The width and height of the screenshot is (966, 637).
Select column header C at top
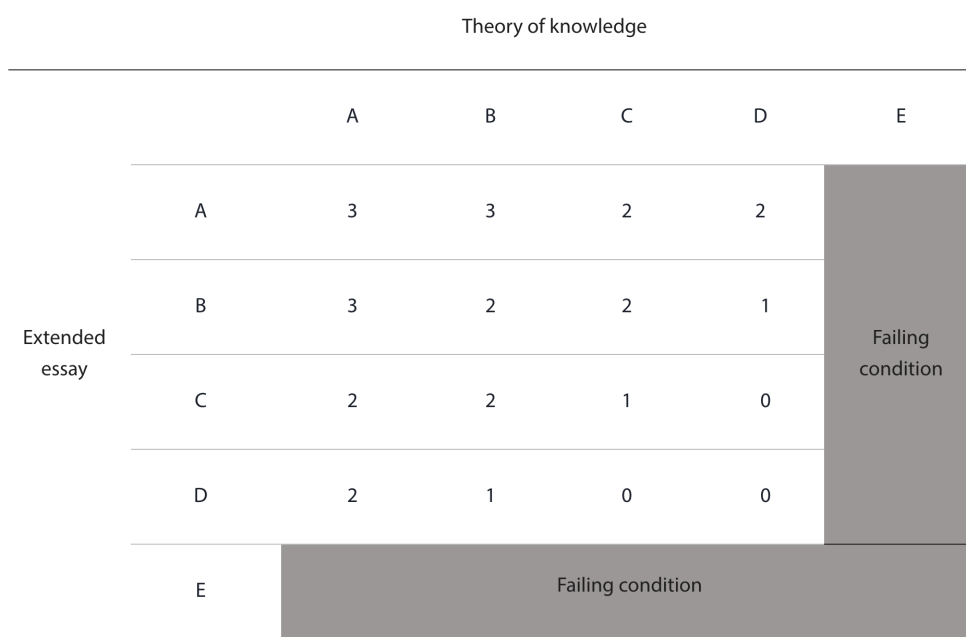click(x=626, y=116)
